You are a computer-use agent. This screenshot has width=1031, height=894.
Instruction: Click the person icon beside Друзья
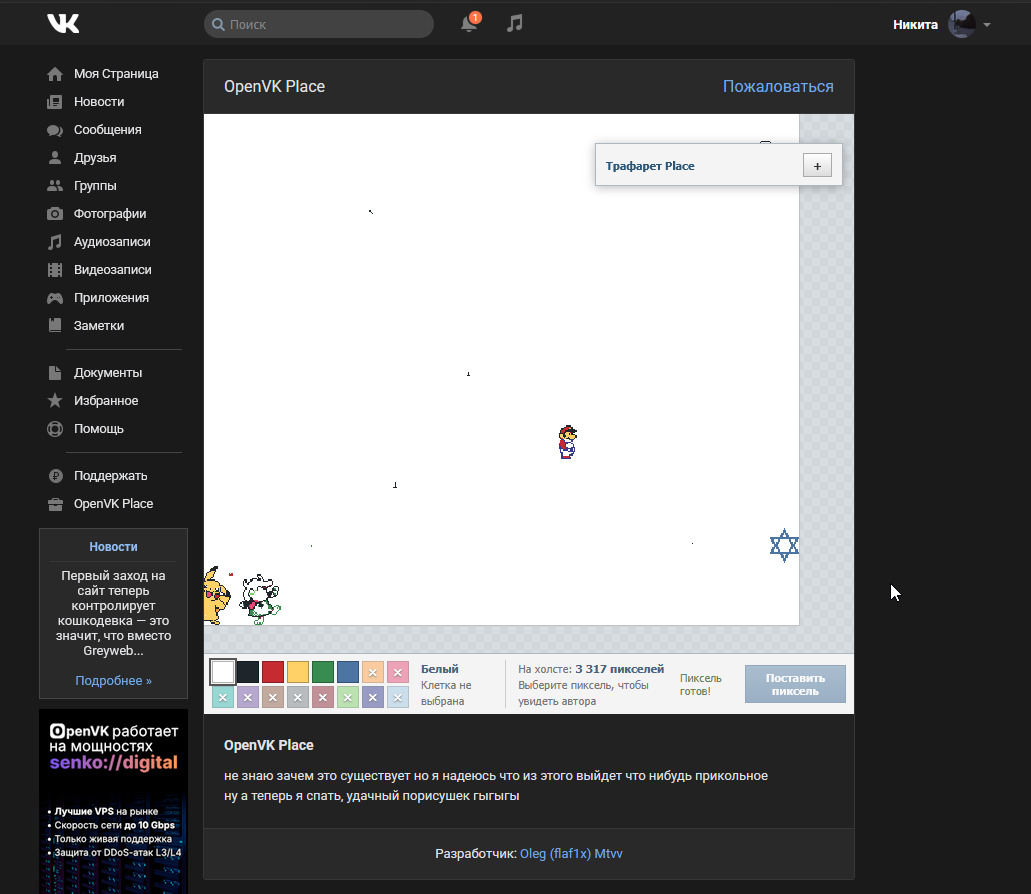pyautogui.click(x=55, y=158)
